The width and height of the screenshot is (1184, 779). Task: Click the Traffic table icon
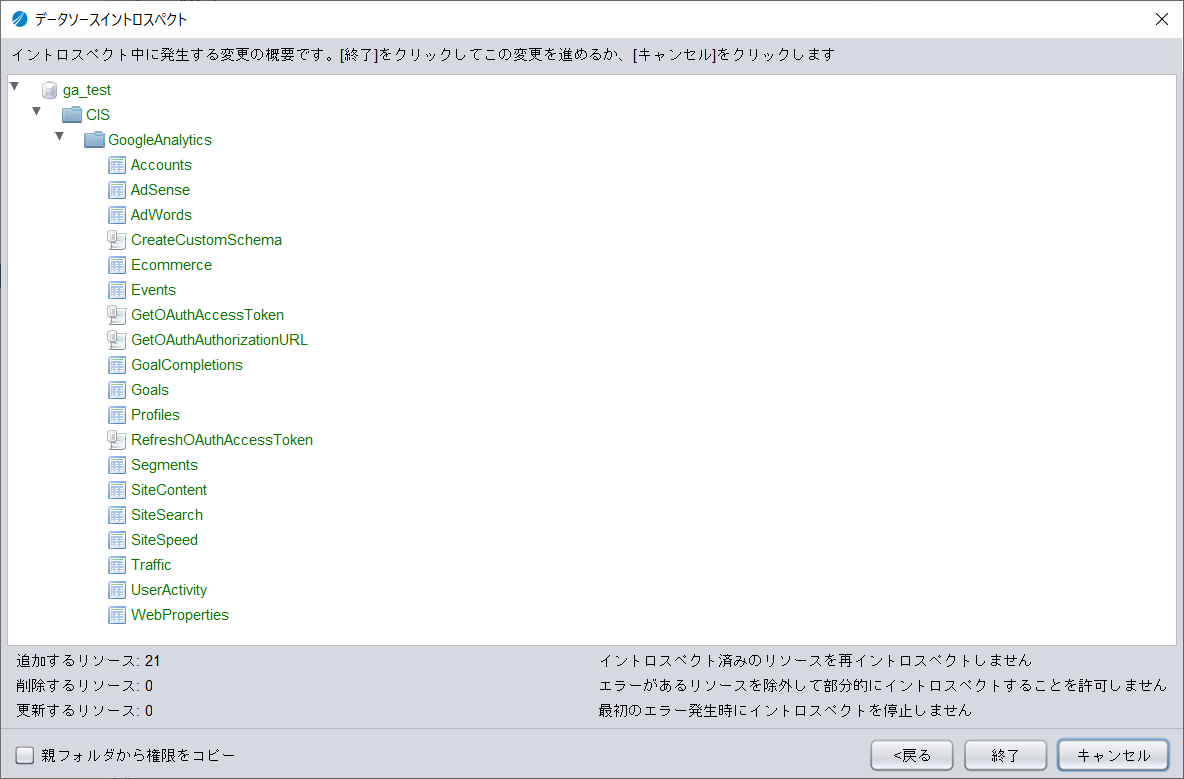(117, 565)
